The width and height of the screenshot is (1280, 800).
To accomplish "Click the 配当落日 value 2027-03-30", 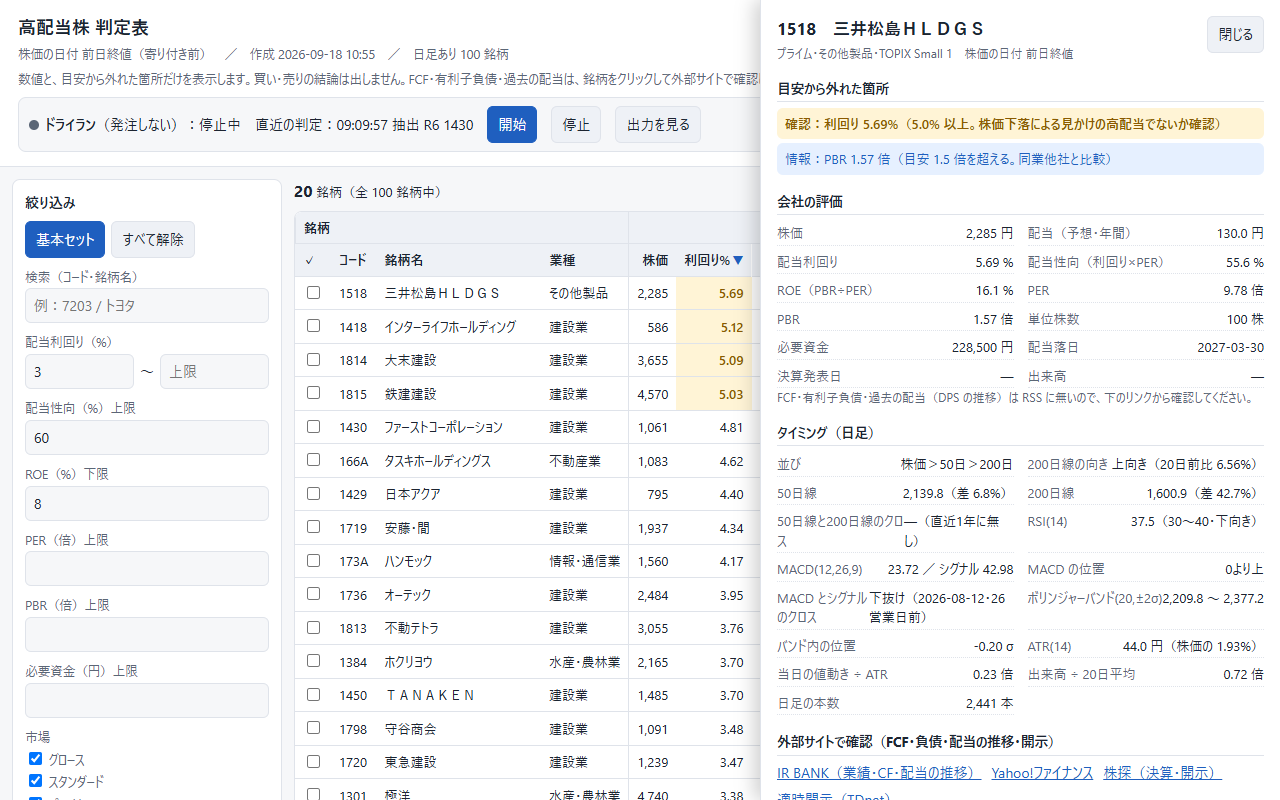I will click(x=1230, y=347).
